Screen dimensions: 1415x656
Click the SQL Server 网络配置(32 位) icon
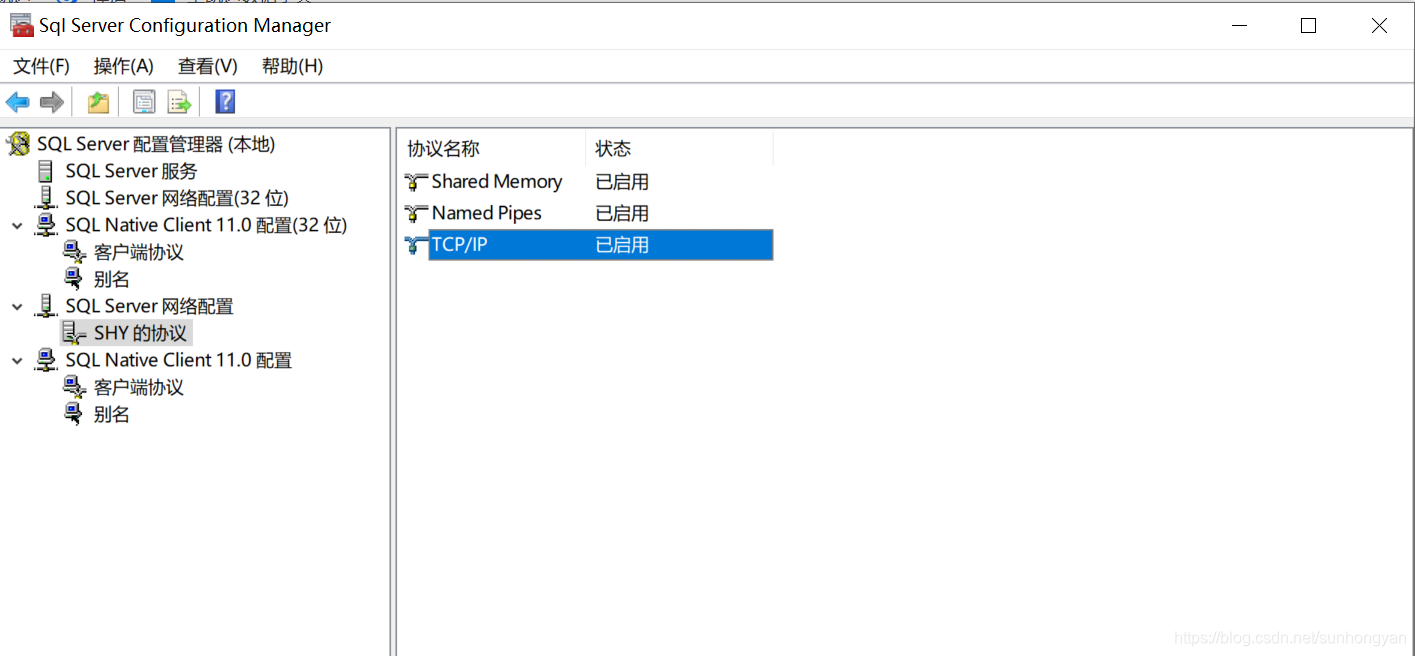pyautogui.click(x=46, y=198)
